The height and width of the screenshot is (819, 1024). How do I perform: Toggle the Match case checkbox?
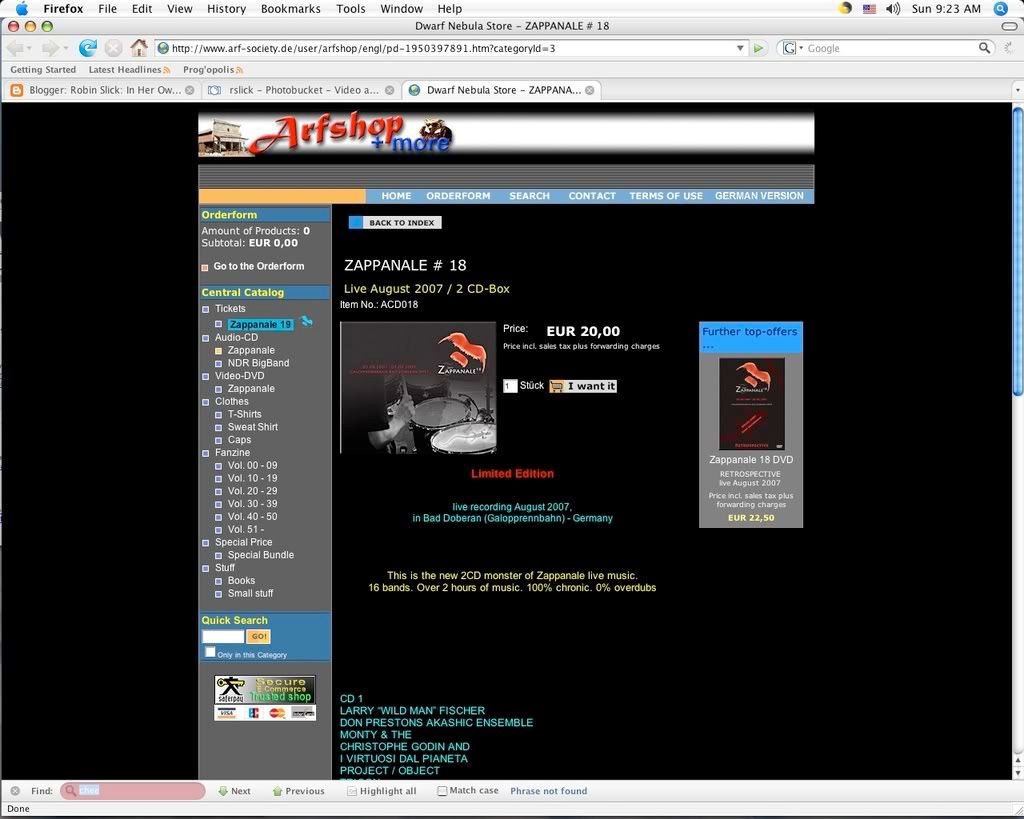coord(442,791)
